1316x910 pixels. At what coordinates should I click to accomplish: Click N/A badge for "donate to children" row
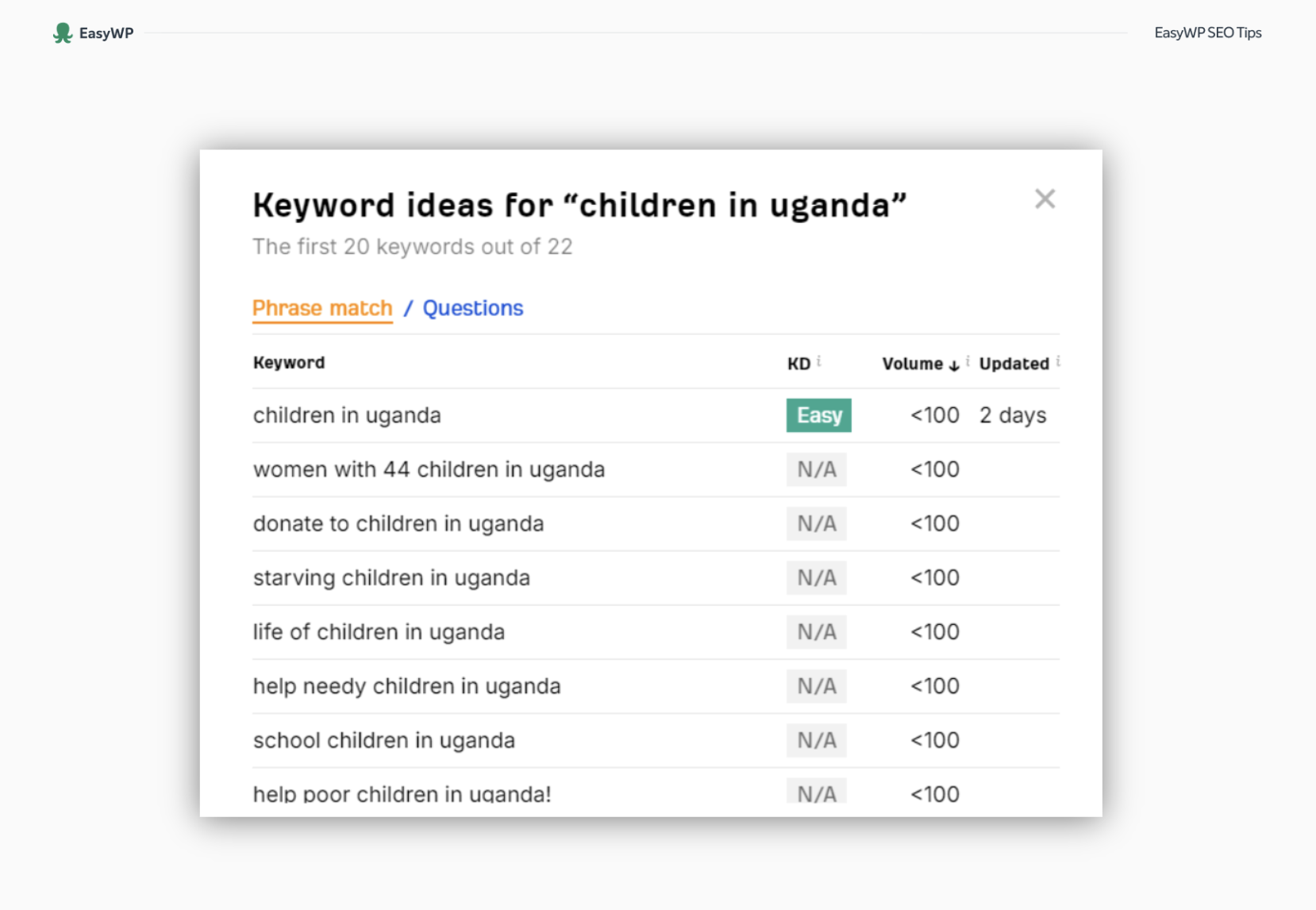816,524
